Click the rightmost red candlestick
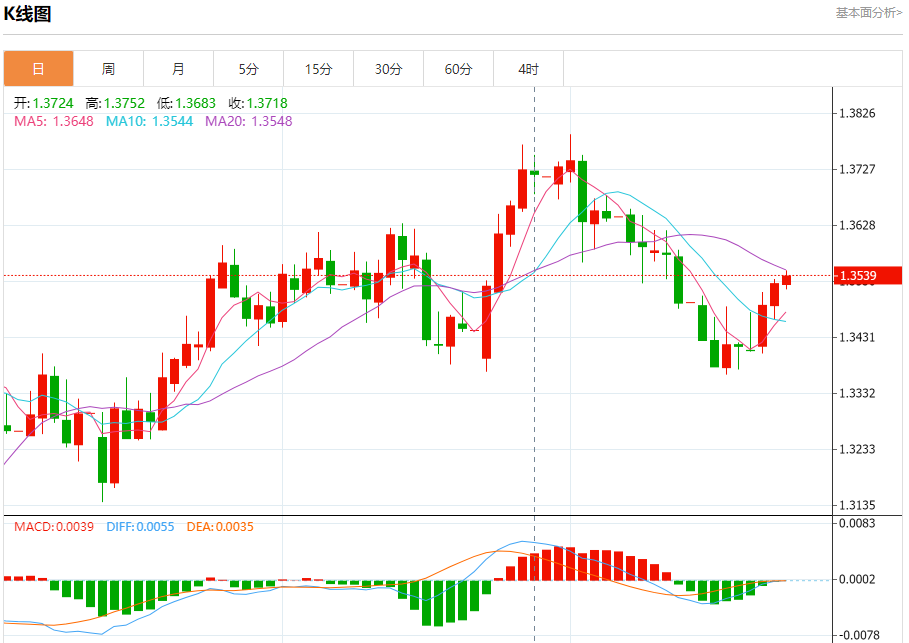 coord(787,280)
